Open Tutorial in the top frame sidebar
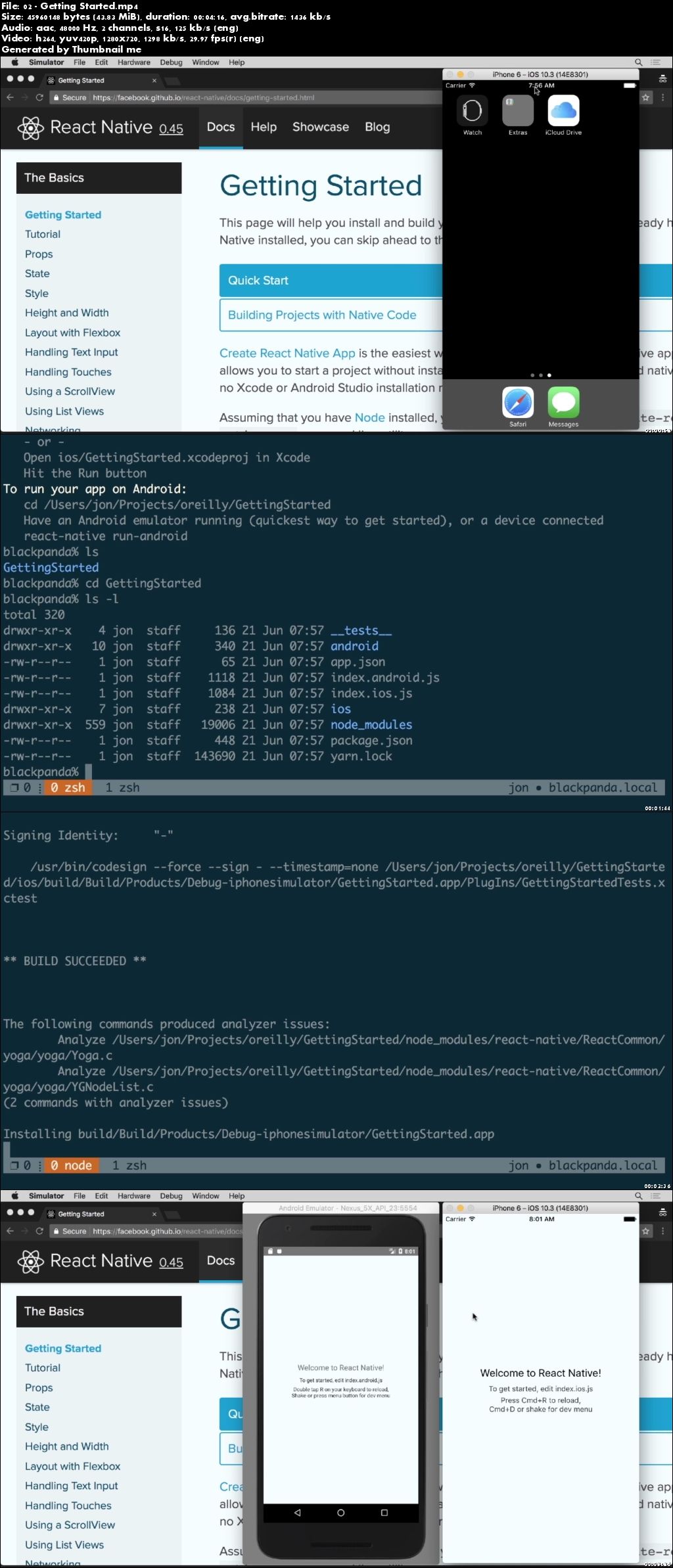 pyautogui.click(x=43, y=235)
